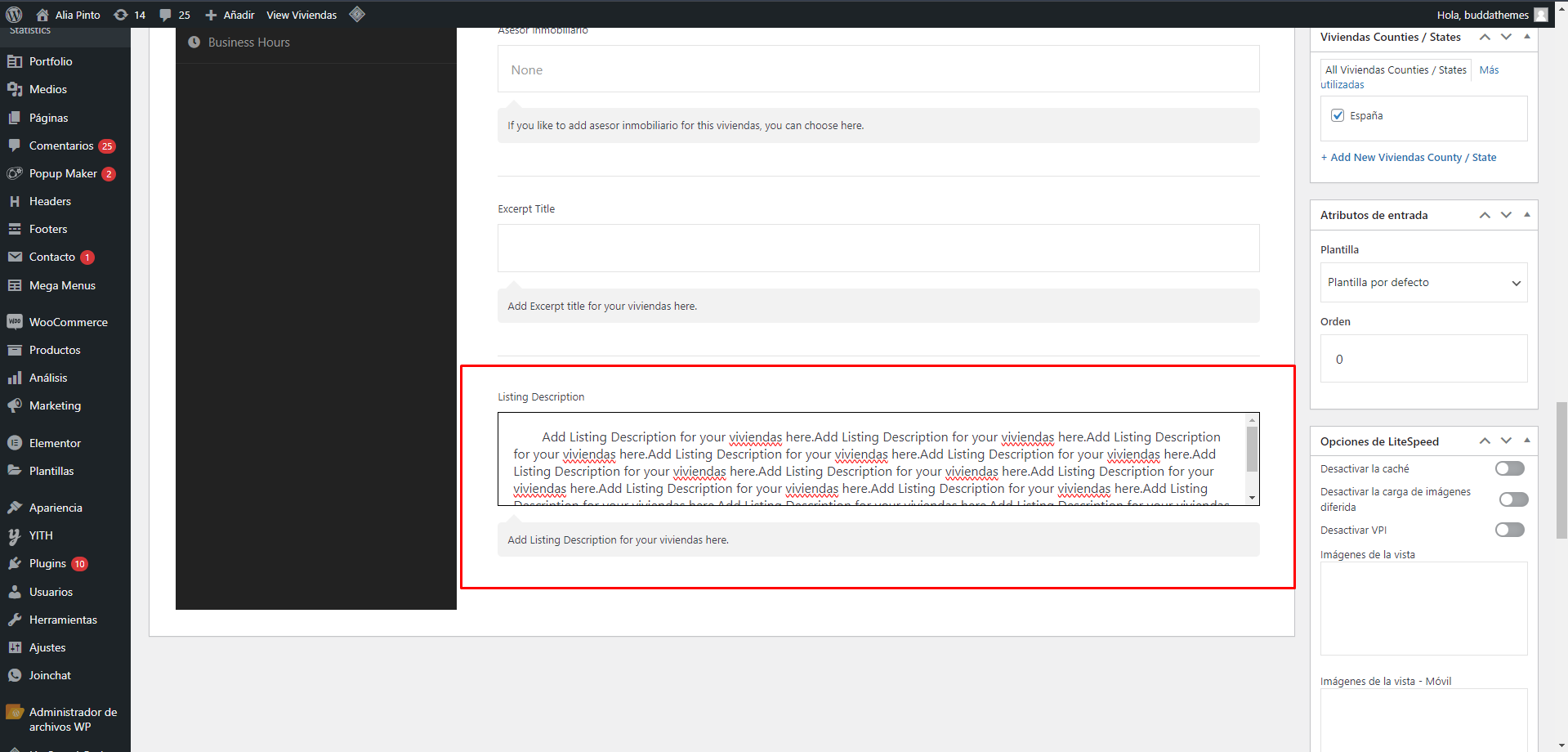Open the WordPress logo menu
The width and height of the screenshot is (1568, 752).
point(14,15)
